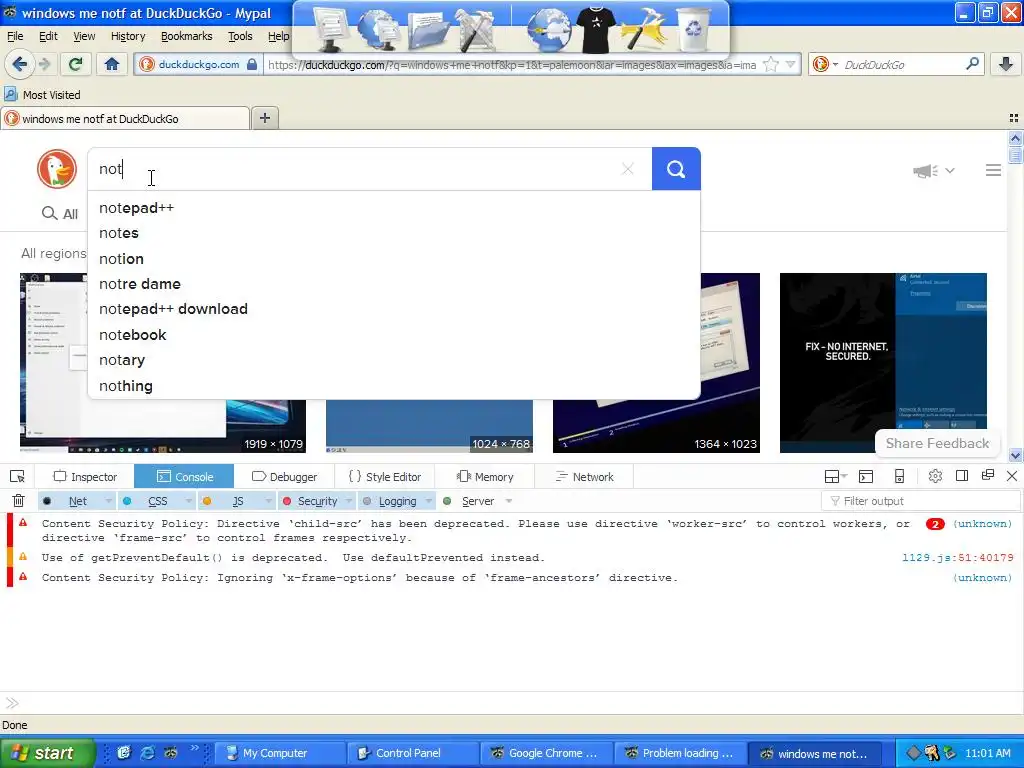
Task: Open devtools settings gear
Action: [935, 476]
